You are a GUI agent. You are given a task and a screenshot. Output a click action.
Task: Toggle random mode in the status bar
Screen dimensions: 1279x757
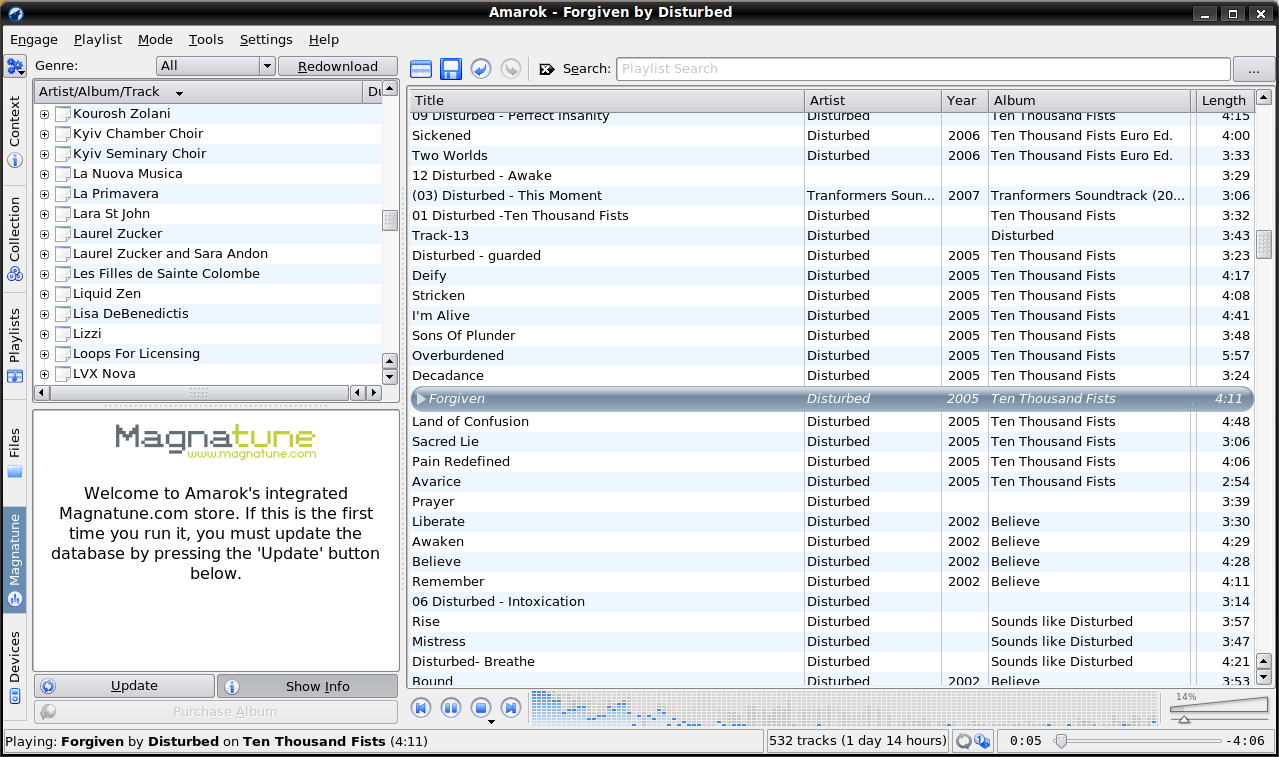coord(982,741)
